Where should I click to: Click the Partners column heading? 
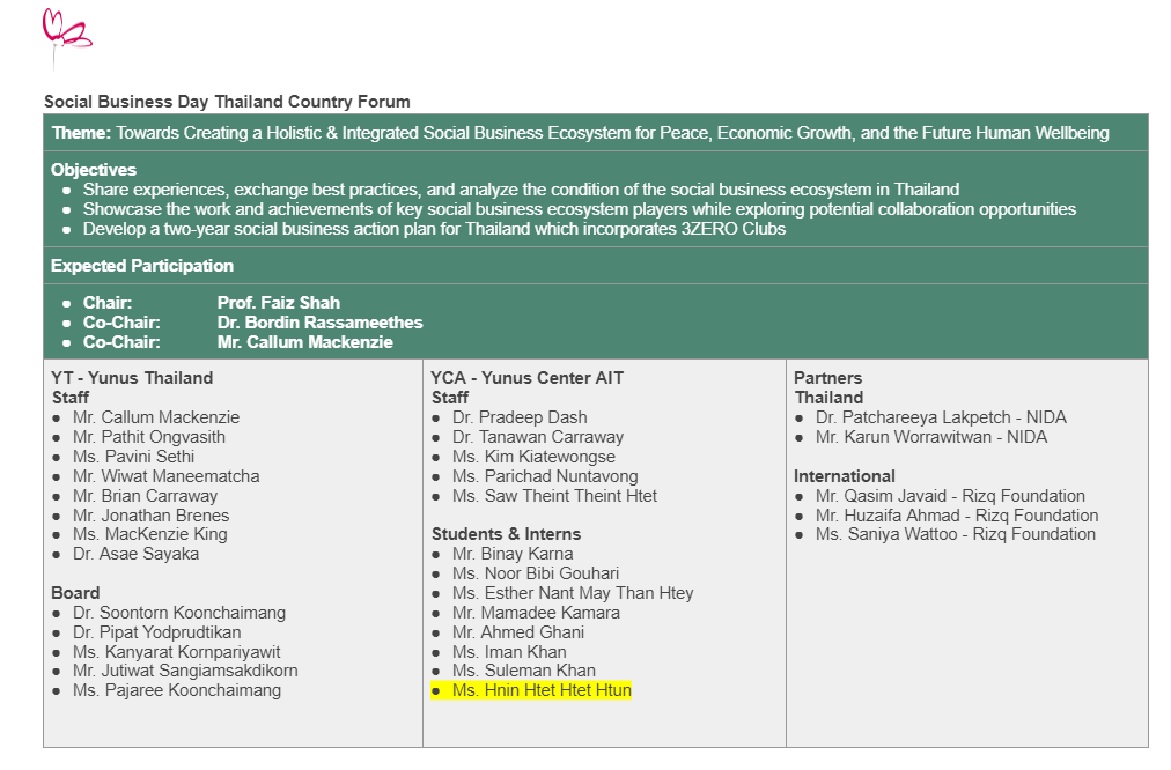pyautogui.click(x=827, y=378)
